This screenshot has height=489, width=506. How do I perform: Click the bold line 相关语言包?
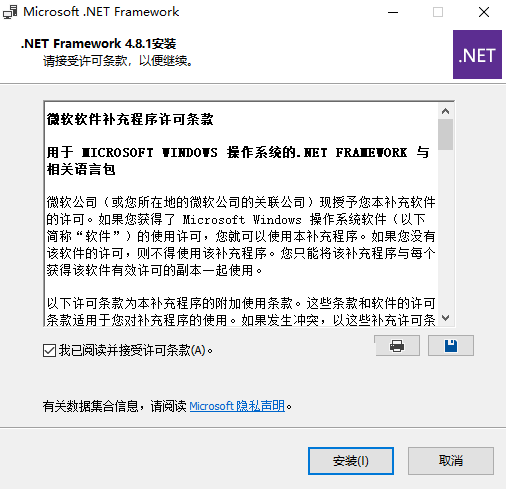pyautogui.click(x=81, y=169)
